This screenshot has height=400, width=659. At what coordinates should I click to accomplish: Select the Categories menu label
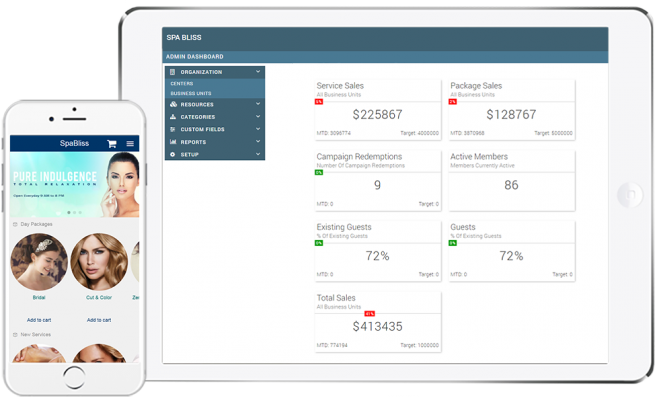[x=198, y=117]
